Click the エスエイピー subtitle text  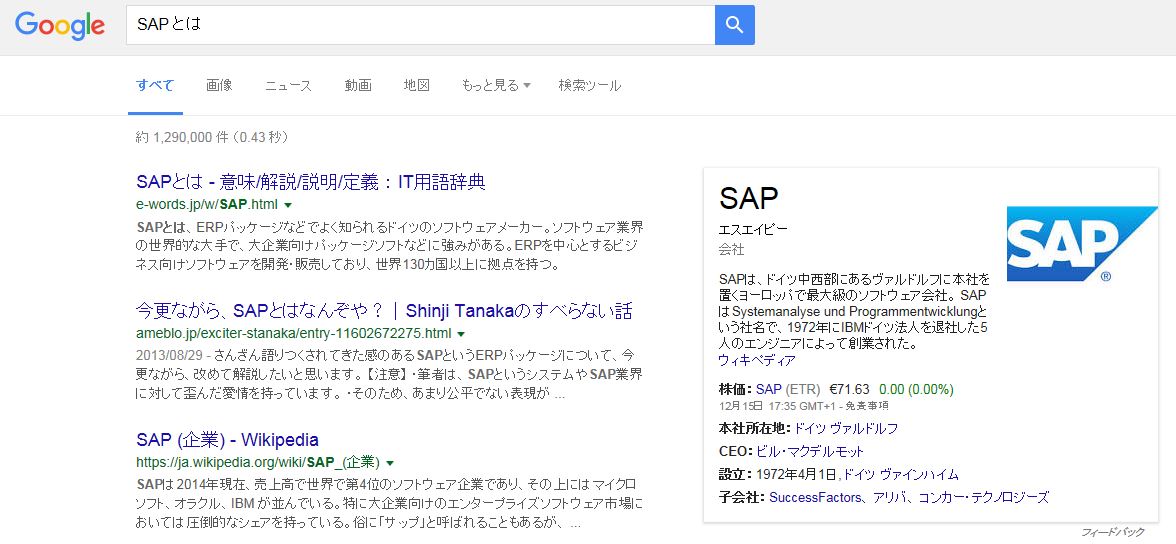point(753,230)
